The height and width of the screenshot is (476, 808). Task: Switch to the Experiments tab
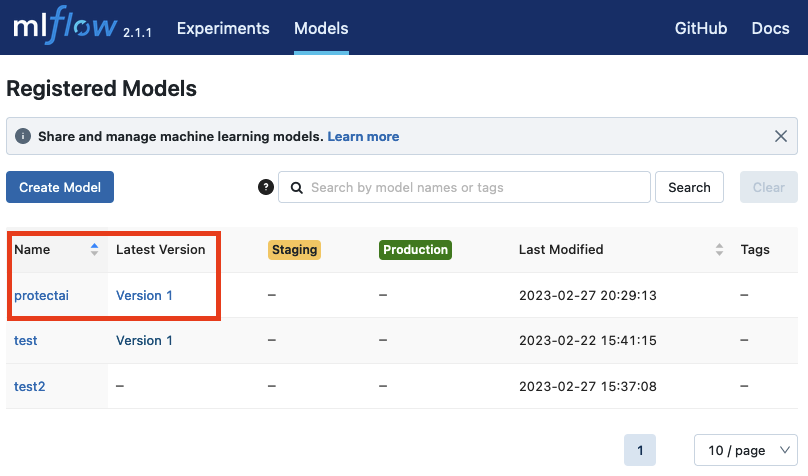click(223, 28)
